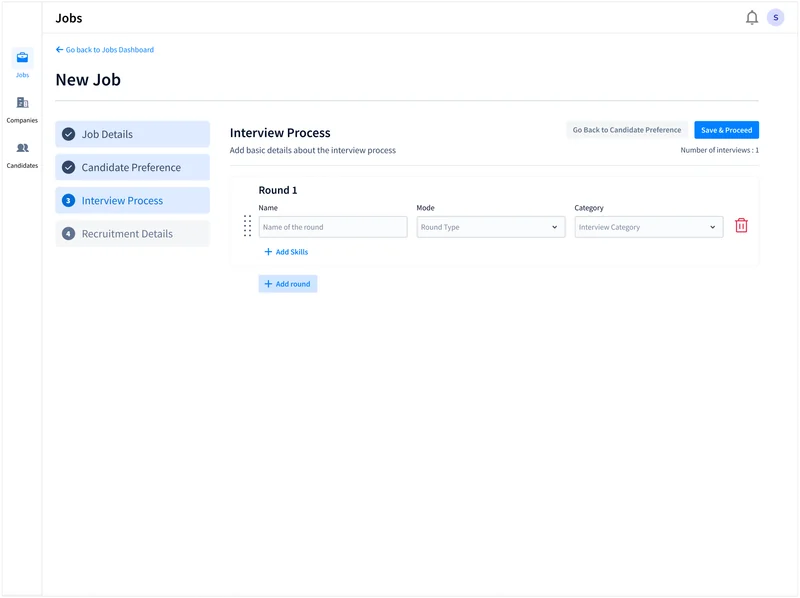Click the step 3 number badge

point(68,201)
